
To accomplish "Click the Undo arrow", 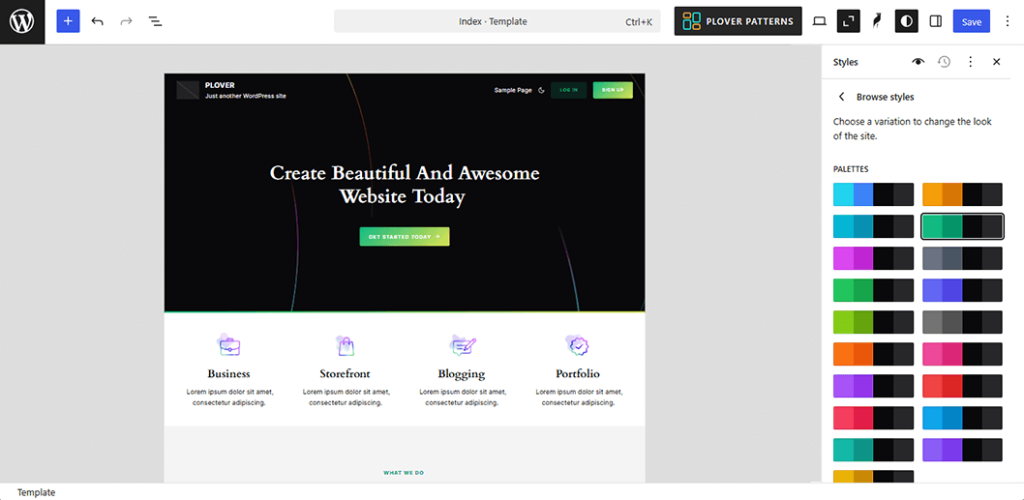I will 97,21.
